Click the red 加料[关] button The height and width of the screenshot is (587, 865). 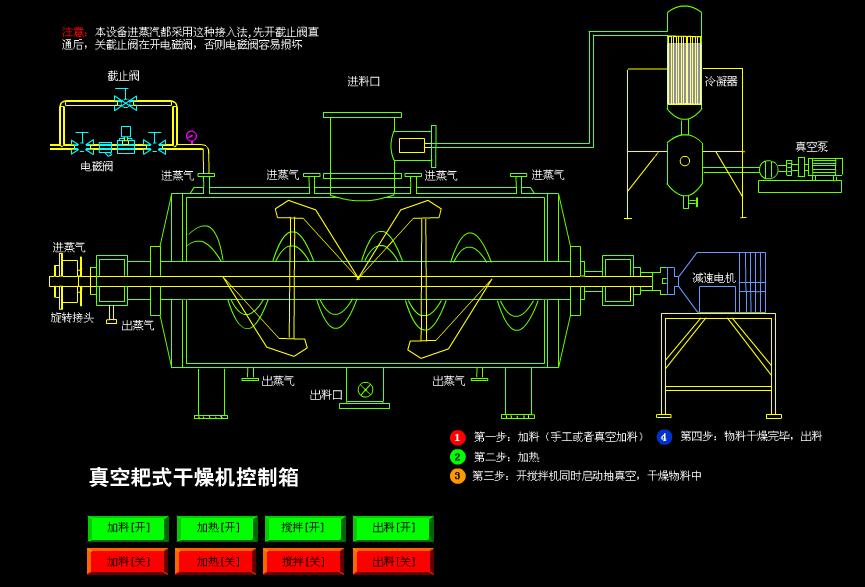point(127,562)
